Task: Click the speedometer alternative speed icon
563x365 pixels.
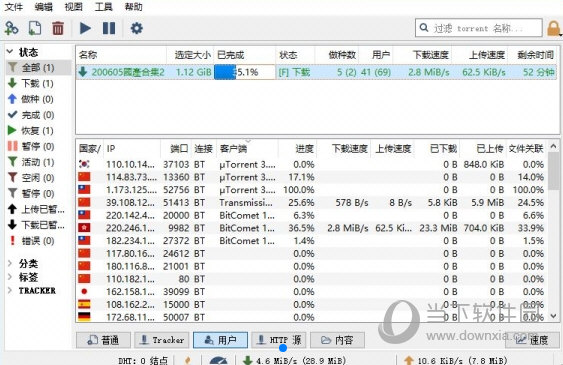Action: coord(218,360)
